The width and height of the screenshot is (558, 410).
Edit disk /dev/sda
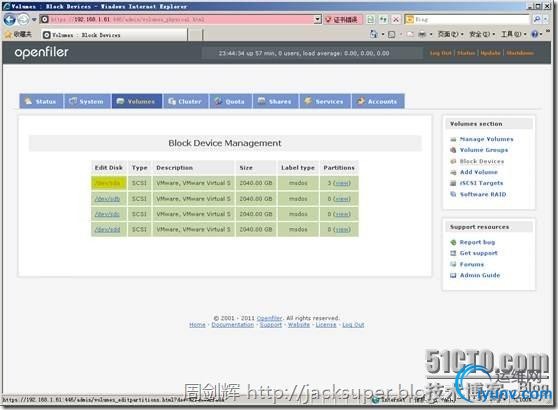click(107, 183)
